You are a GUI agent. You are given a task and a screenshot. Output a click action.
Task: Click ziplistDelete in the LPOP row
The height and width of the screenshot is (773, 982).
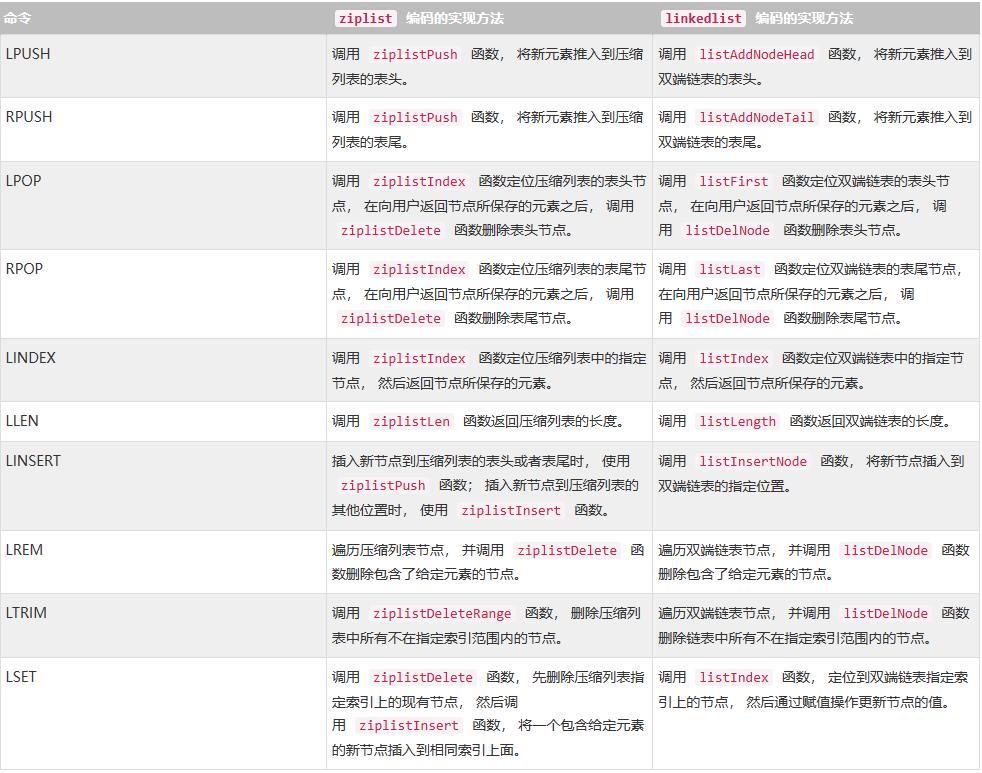(x=391, y=231)
